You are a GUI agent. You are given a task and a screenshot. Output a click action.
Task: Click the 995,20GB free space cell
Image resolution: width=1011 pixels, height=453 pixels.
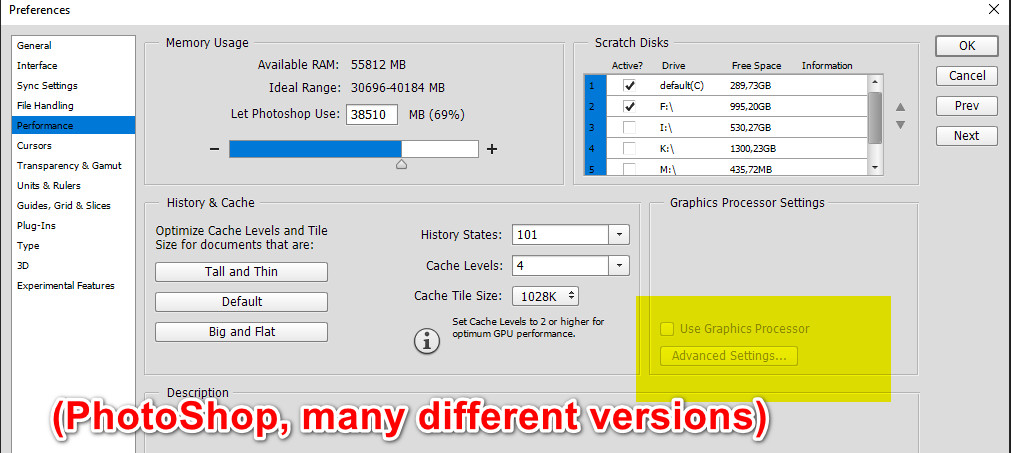751,107
